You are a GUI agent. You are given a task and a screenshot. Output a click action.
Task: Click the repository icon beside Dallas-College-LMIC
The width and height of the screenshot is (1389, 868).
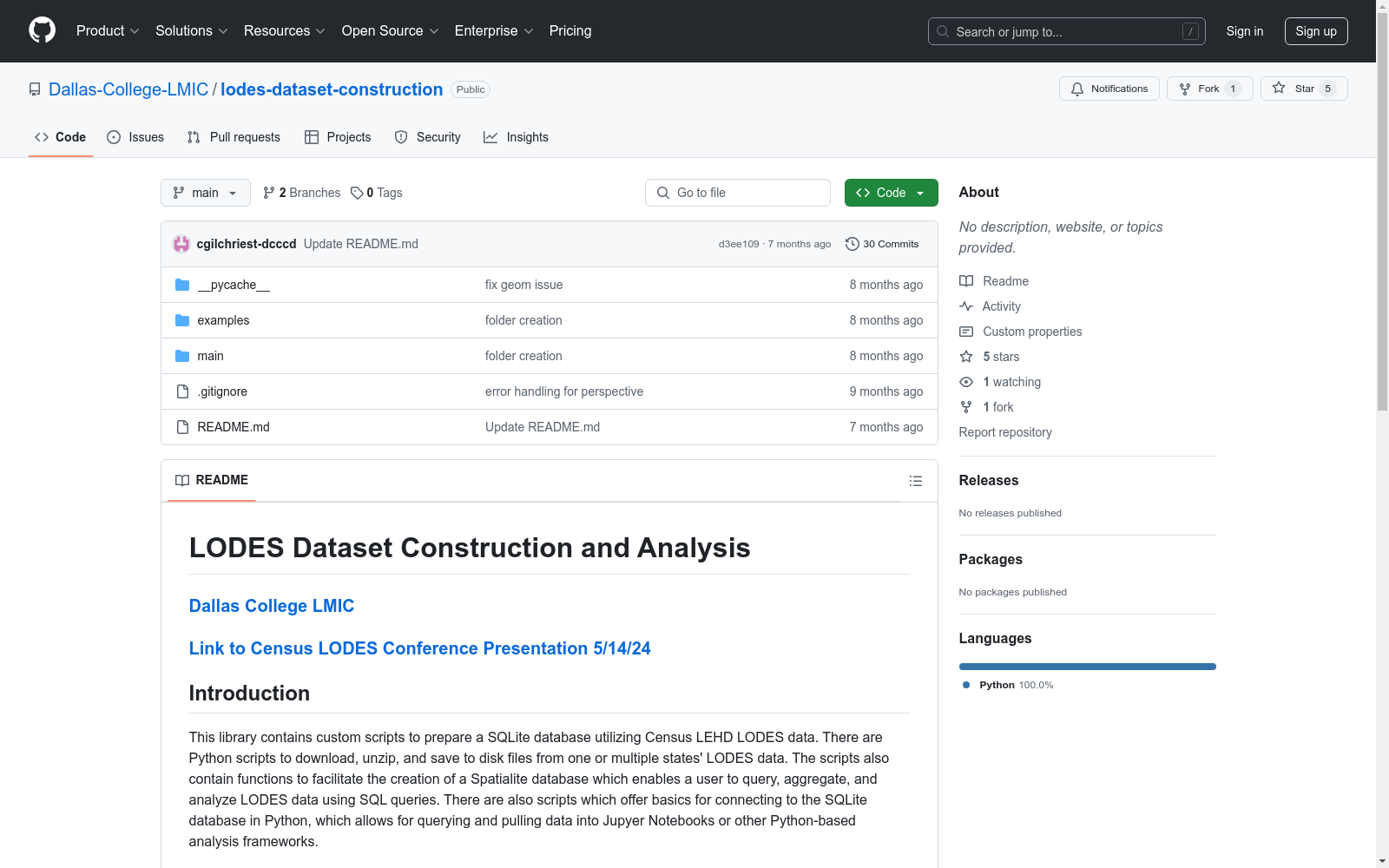[35, 89]
